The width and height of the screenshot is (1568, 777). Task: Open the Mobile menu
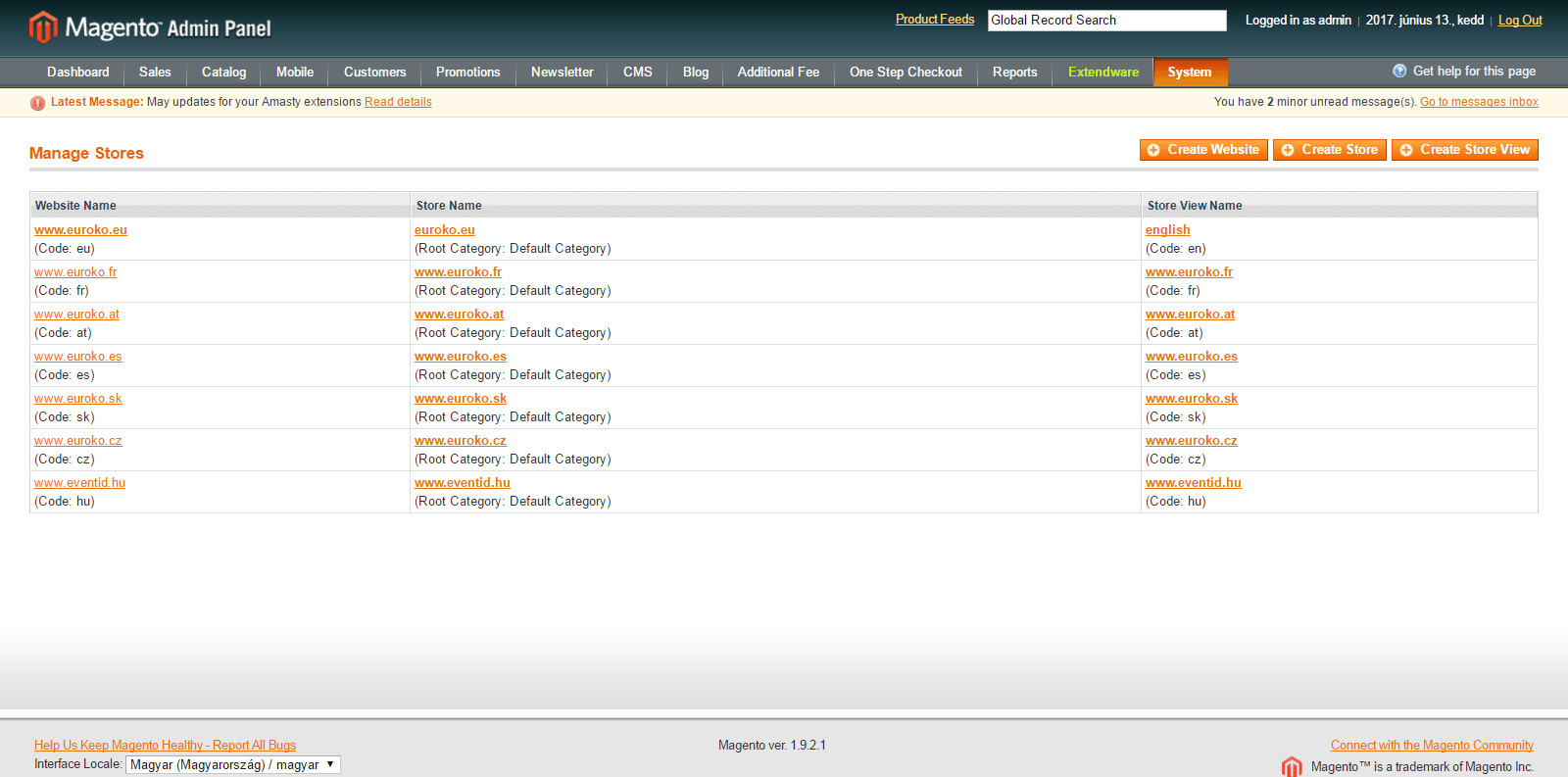[x=295, y=72]
